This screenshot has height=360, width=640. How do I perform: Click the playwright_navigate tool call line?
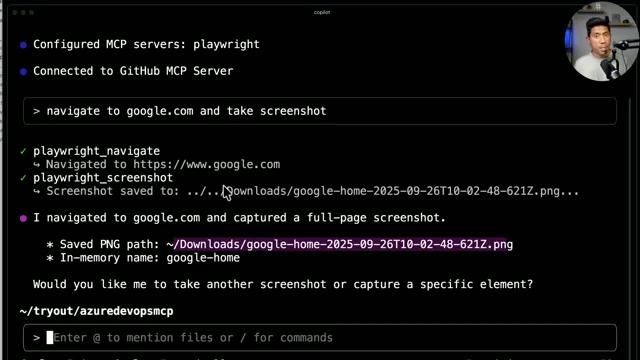[96, 151]
